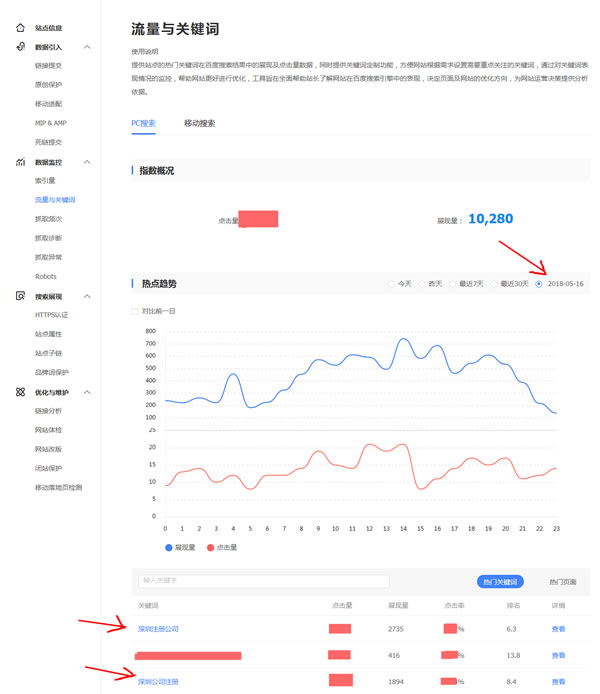600x694 pixels.
Task: Collapse the 数据引入 sidebar section arrow
Action: [x=87, y=47]
